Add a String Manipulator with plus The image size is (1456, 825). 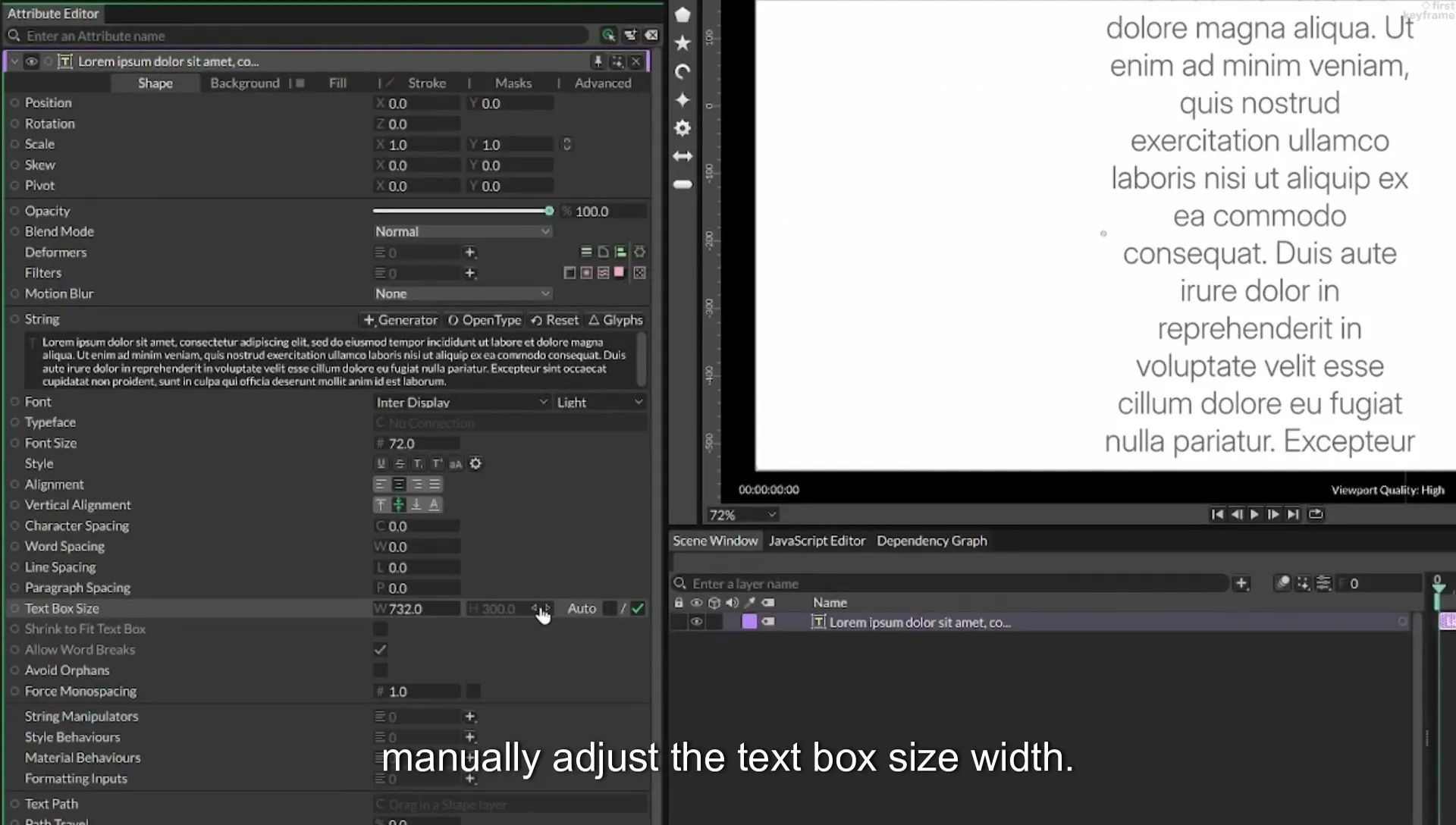470,717
